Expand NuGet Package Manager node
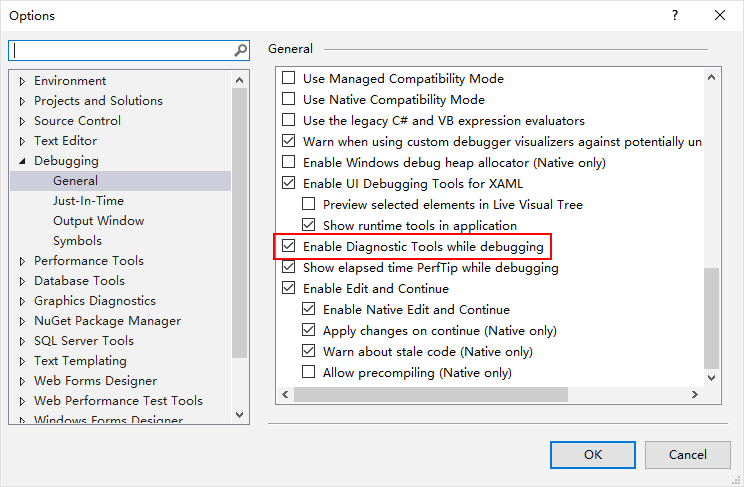 (x=22, y=321)
